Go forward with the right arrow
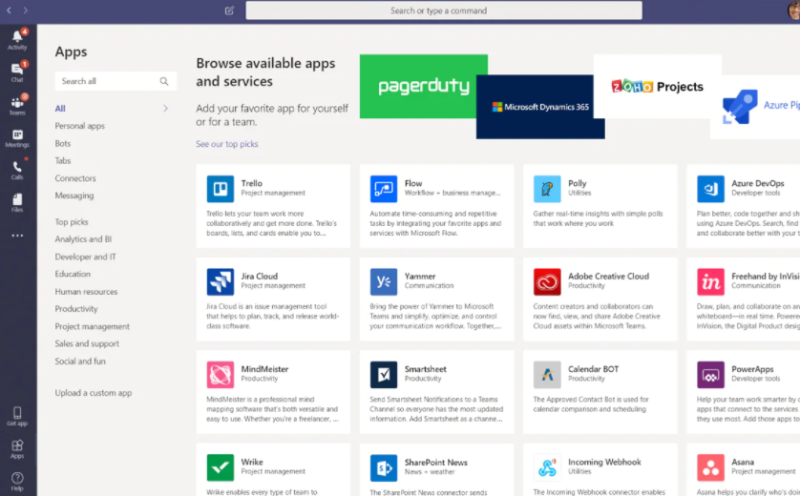Viewport: 800px width, 496px height. point(26,10)
